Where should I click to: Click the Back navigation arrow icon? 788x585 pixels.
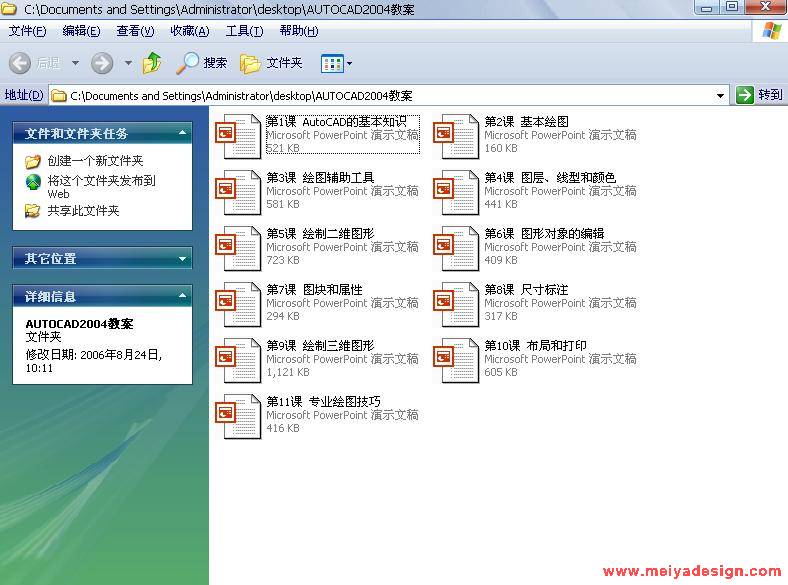pos(20,63)
